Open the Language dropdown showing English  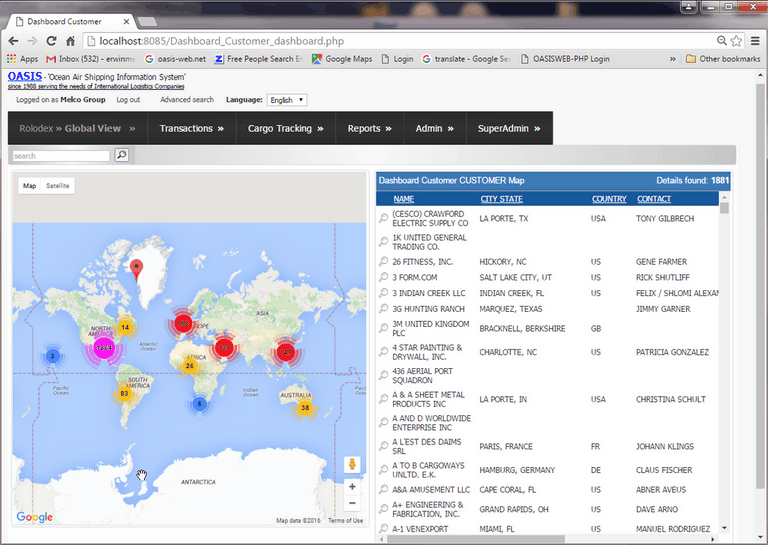287,100
